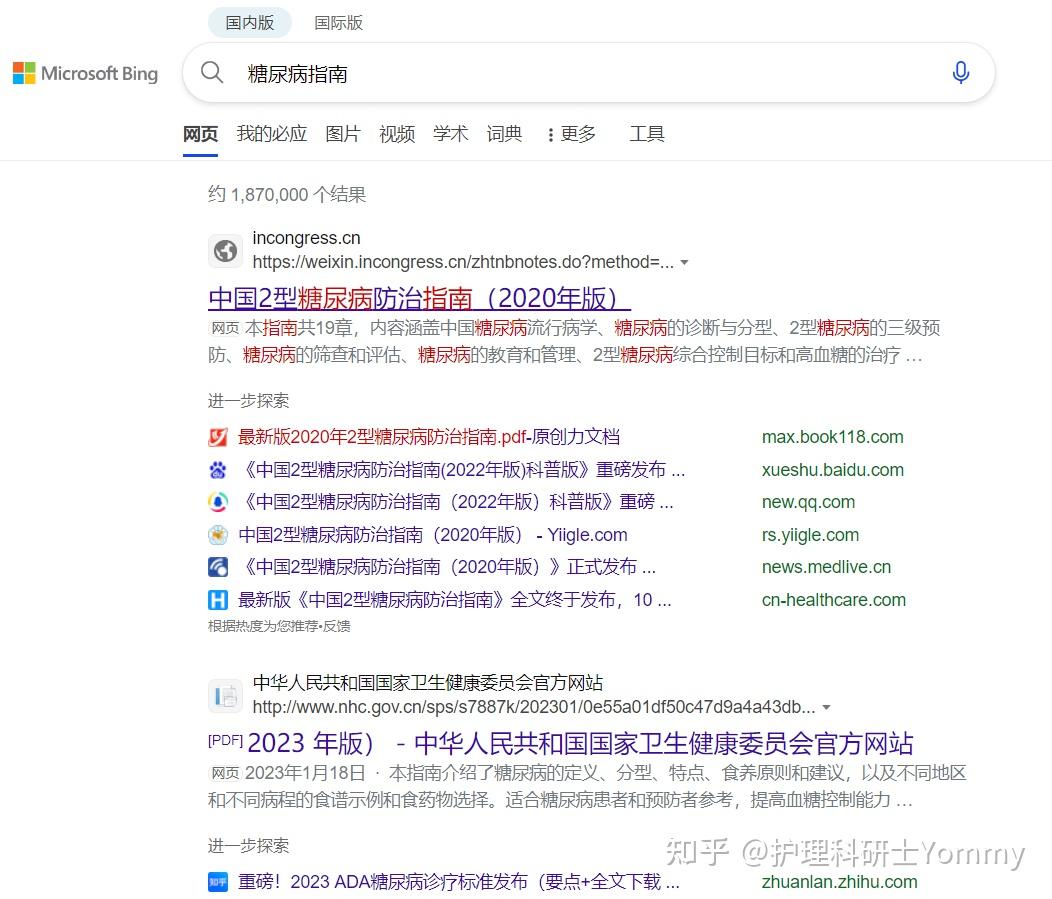Click the cn-healthcare H favicon
The image size is (1052, 899).
point(218,600)
